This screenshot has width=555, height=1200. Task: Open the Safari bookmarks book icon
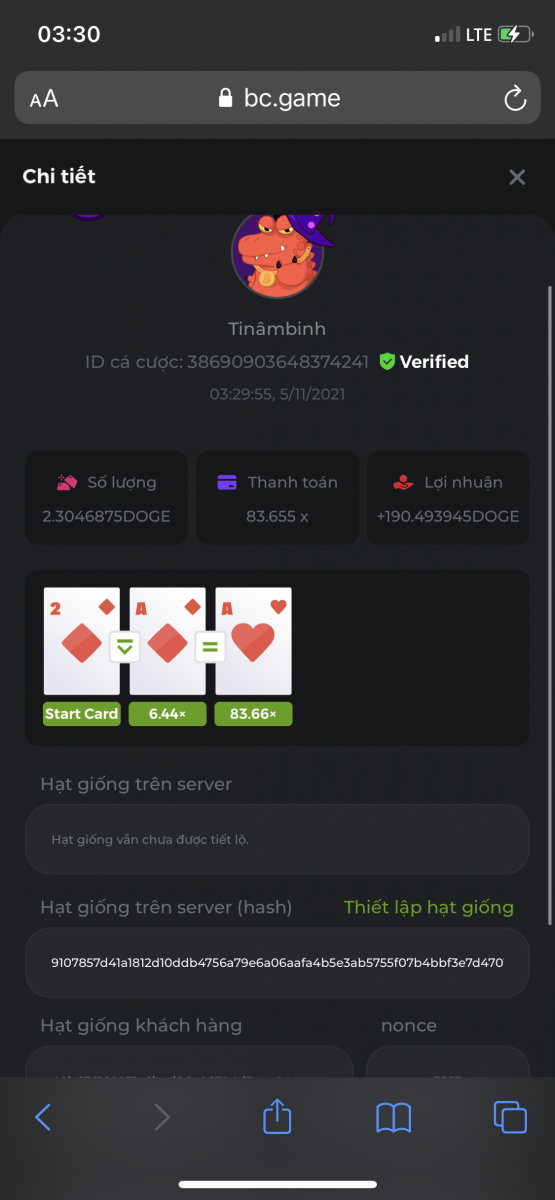[x=394, y=1117]
